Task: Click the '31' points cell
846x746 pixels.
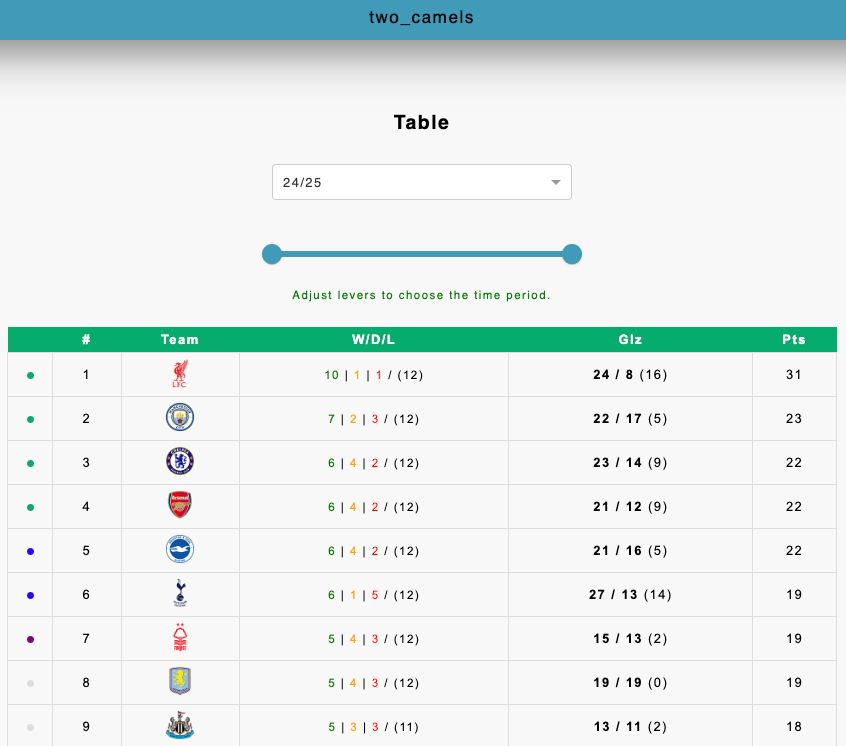Action: click(794, 374)
